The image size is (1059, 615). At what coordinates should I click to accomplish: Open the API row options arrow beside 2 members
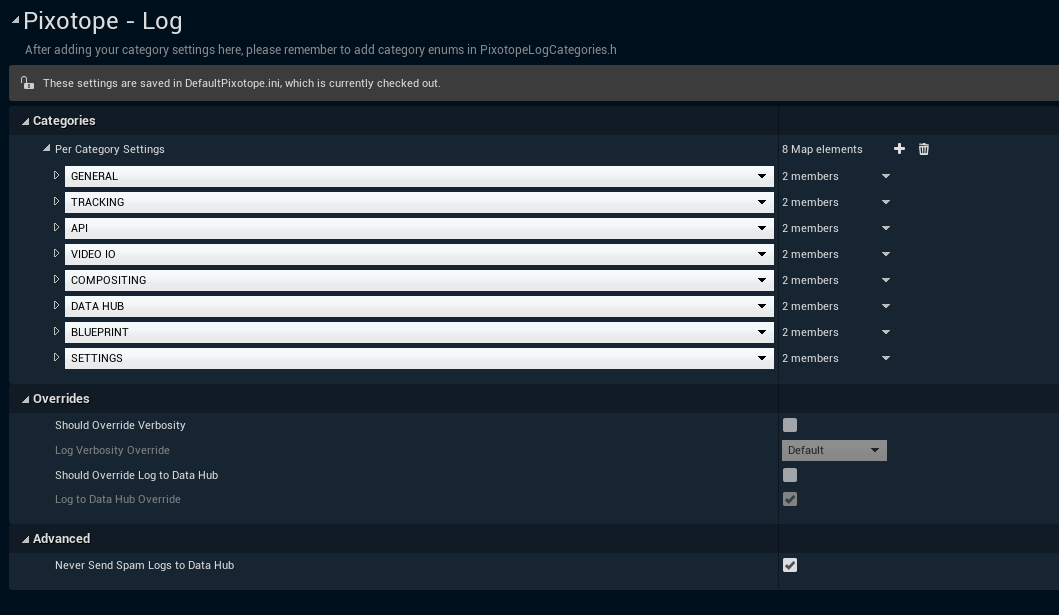click(x=886, y=228)
